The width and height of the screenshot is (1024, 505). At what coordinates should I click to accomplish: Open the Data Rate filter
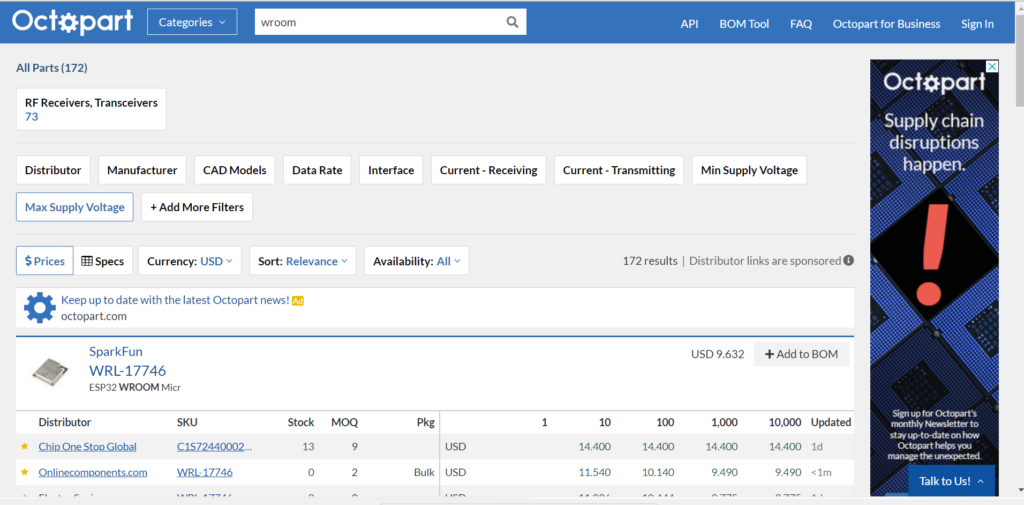click(x=317, y=170)
